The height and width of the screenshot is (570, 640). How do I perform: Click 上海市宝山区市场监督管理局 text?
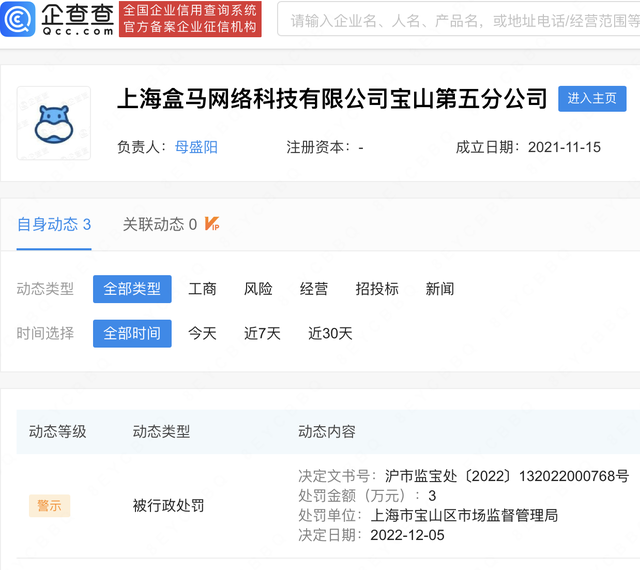tap(464, 515)
